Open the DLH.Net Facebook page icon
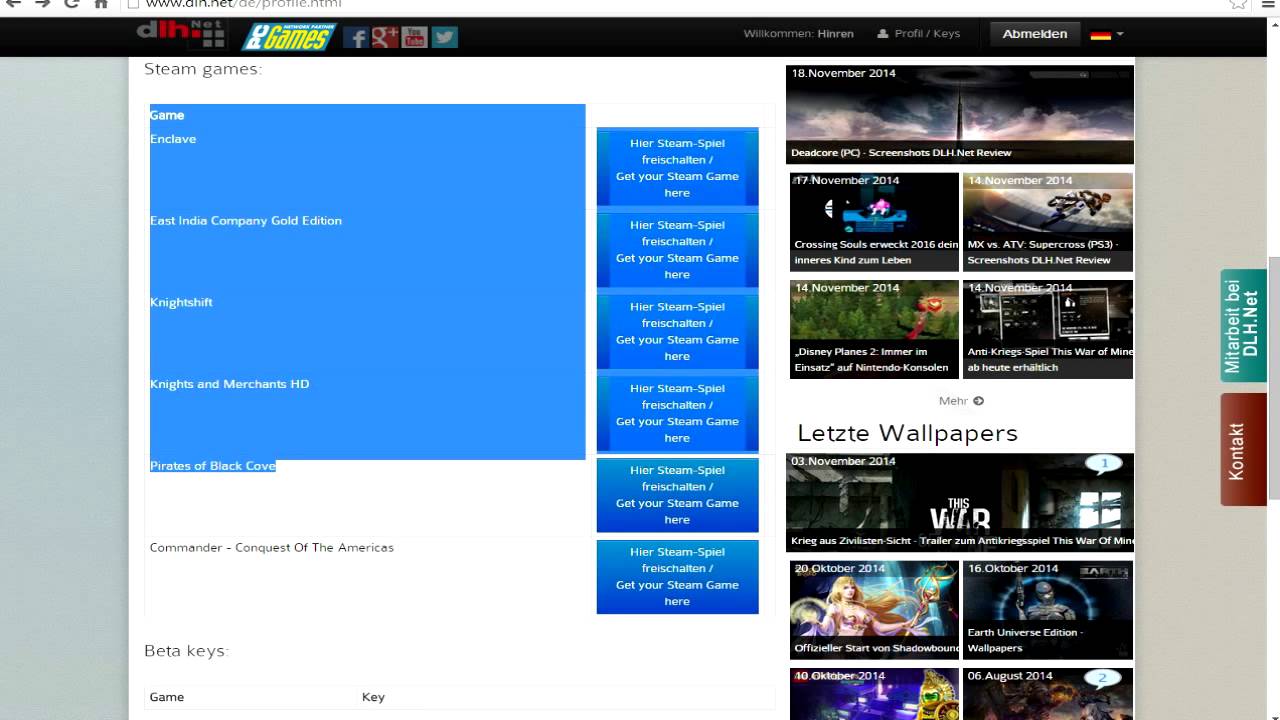 pos(355,38)
